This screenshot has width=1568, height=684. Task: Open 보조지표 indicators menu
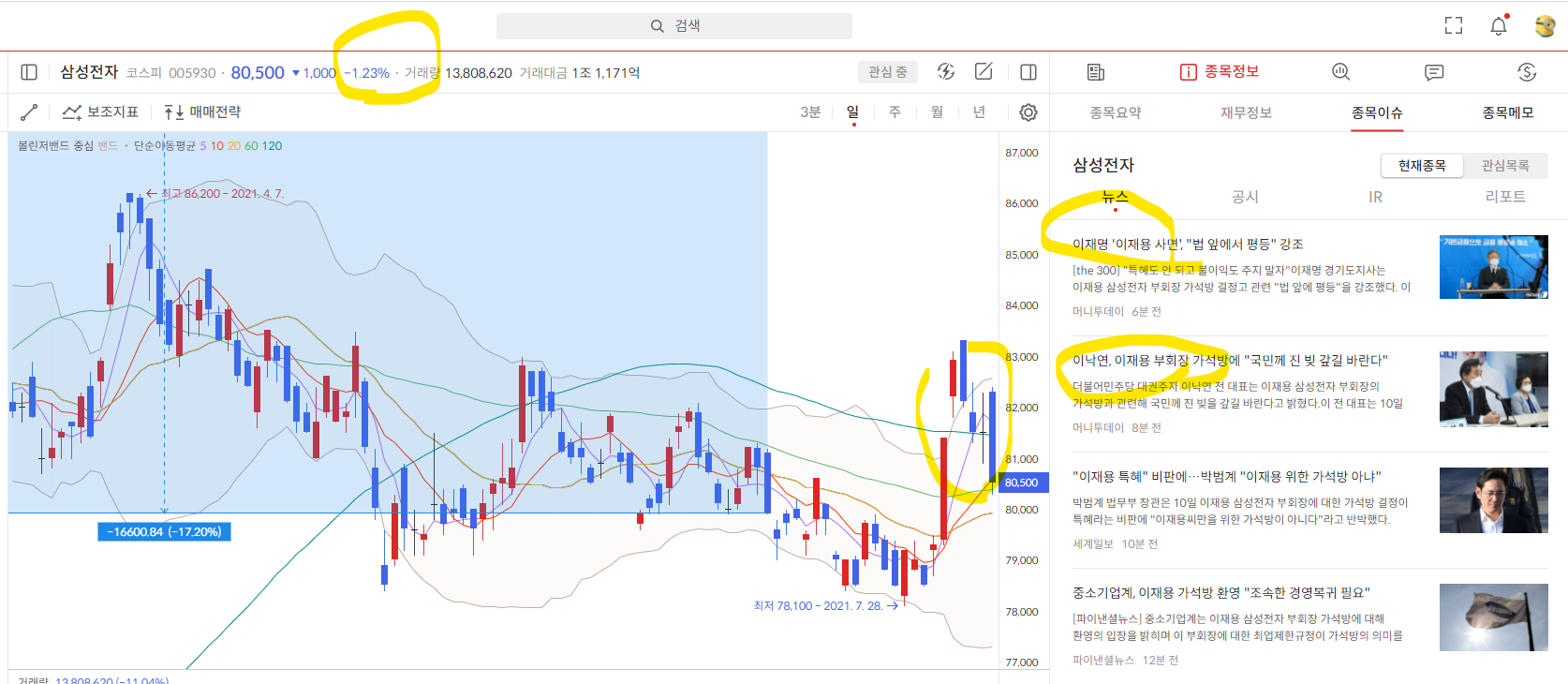click(100, 112)
